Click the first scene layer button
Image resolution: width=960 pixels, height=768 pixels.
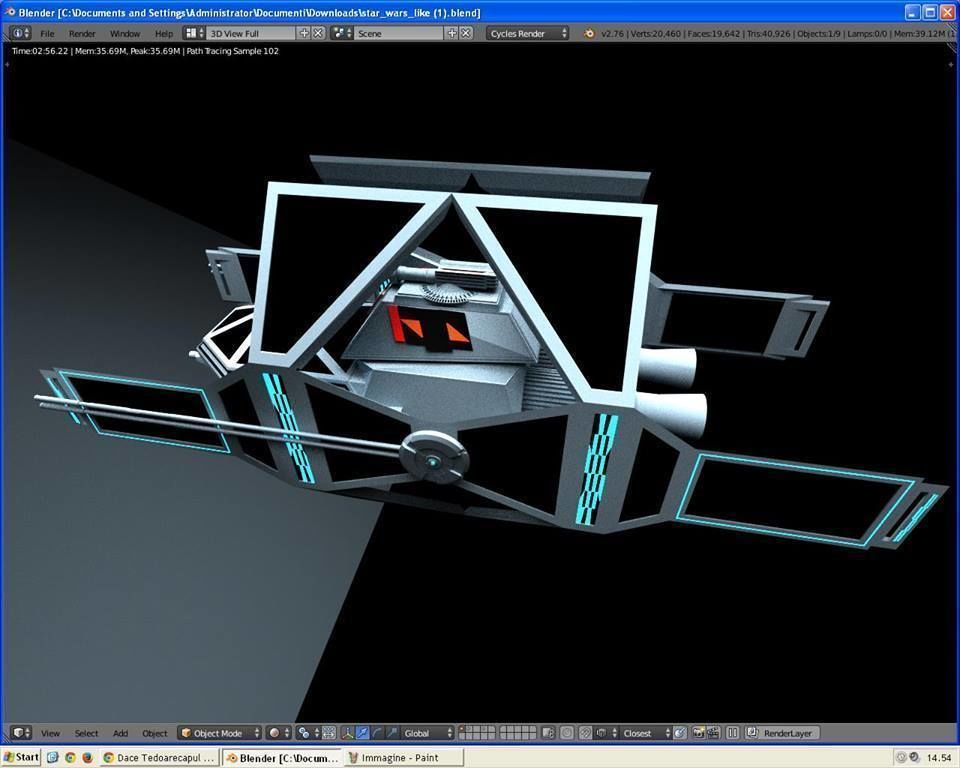(x=462, y=729)
